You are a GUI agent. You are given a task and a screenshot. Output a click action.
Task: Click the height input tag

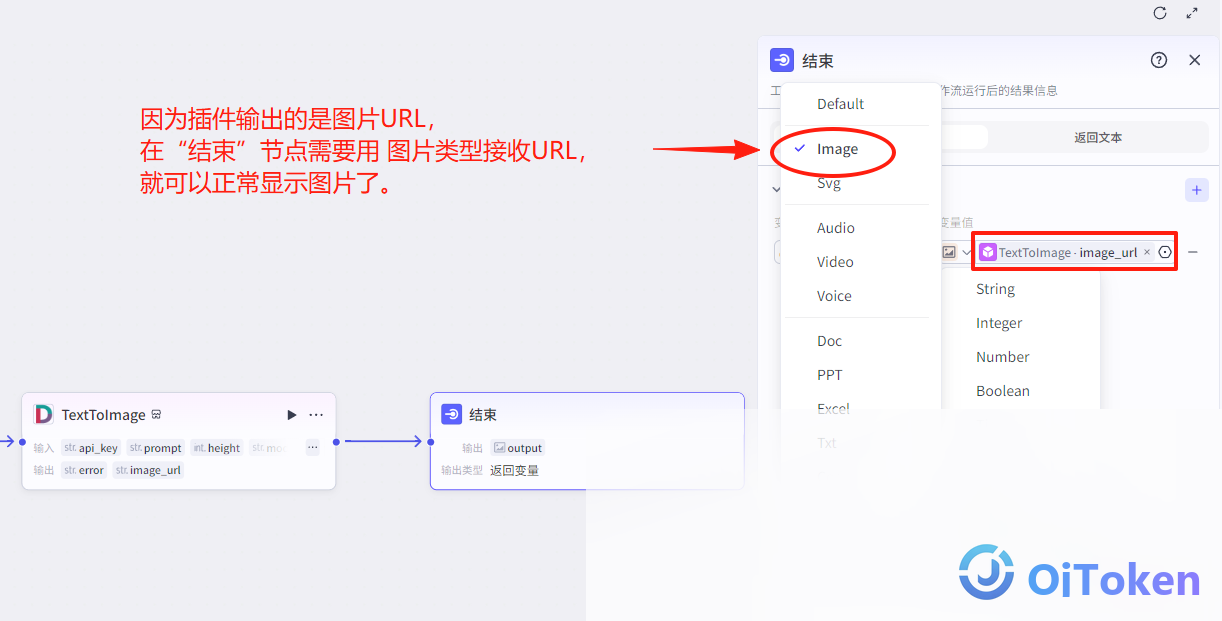coord(216,448)
